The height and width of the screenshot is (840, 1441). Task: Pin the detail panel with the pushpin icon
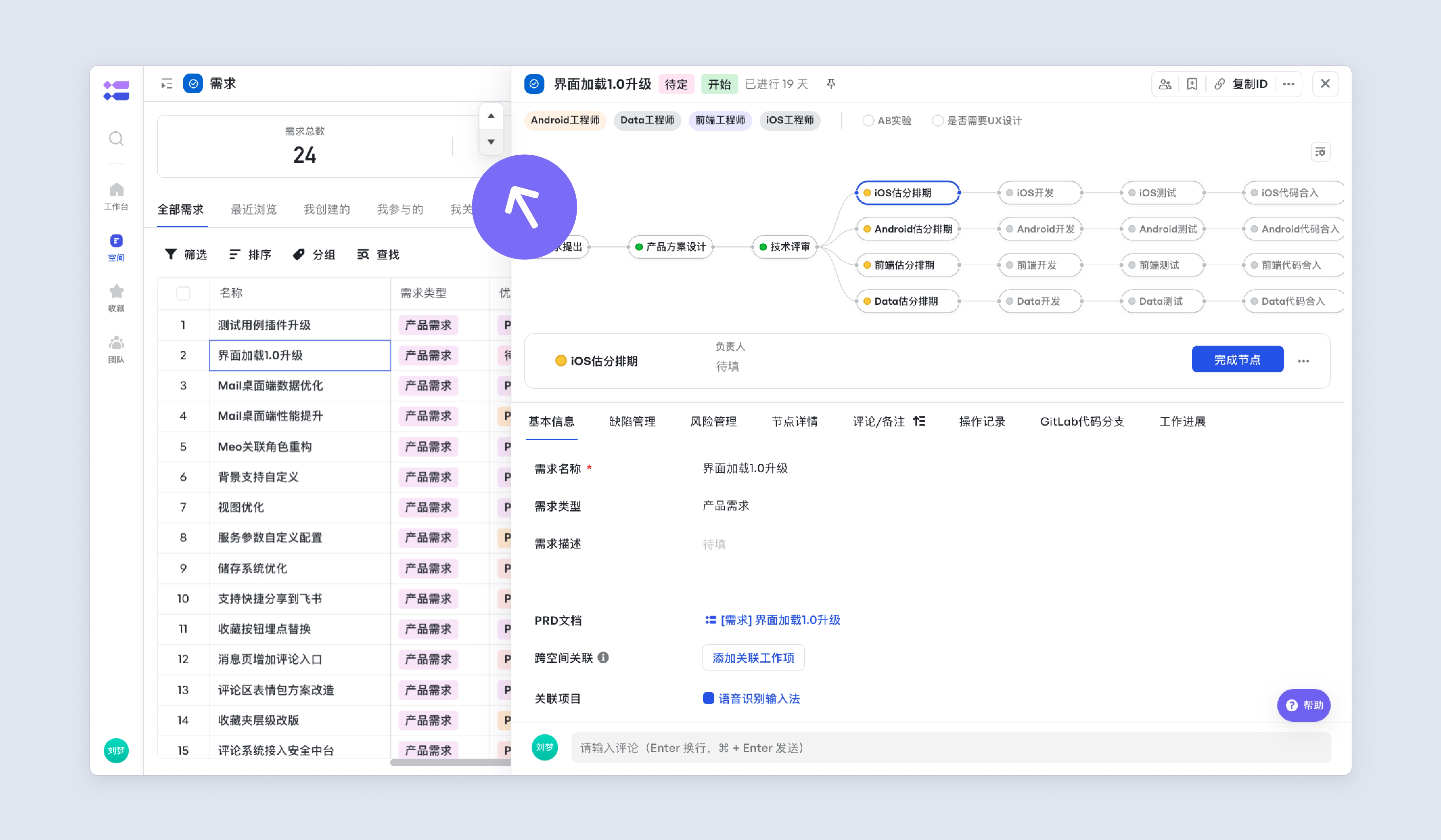pyautogui.click(x=831, y=84)
